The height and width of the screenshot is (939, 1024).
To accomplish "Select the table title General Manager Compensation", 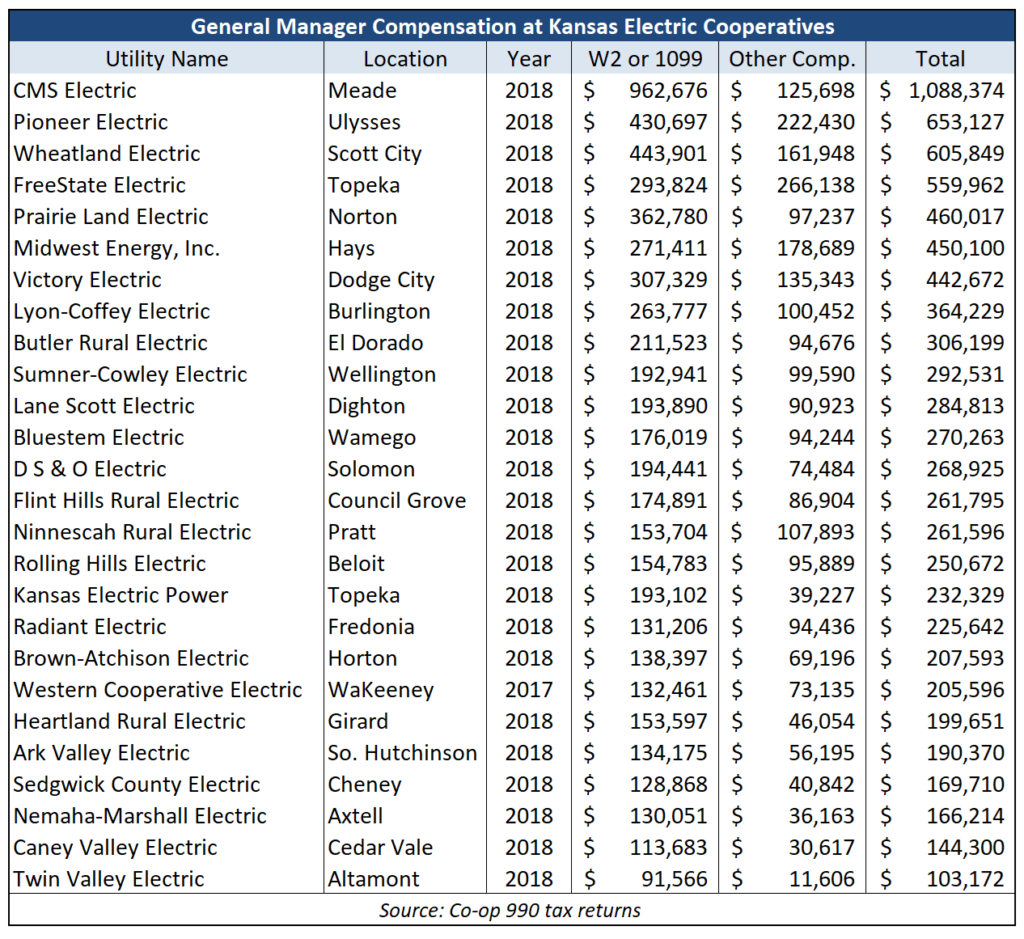I will point(512,27).
